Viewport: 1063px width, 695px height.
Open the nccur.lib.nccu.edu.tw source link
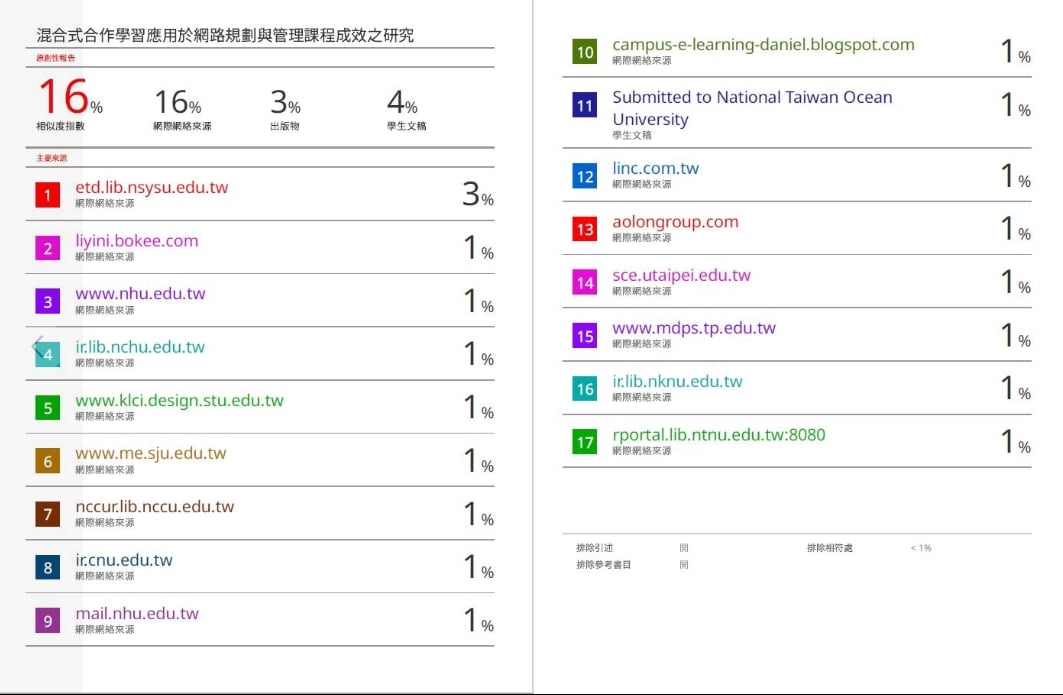(155, 507)
